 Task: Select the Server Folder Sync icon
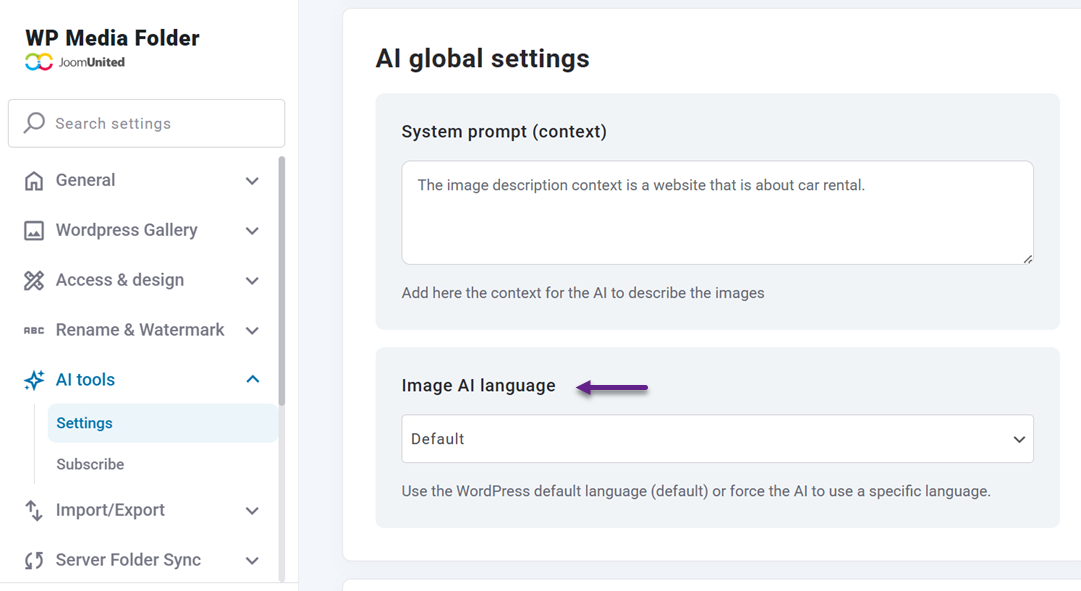pos(33,560)
